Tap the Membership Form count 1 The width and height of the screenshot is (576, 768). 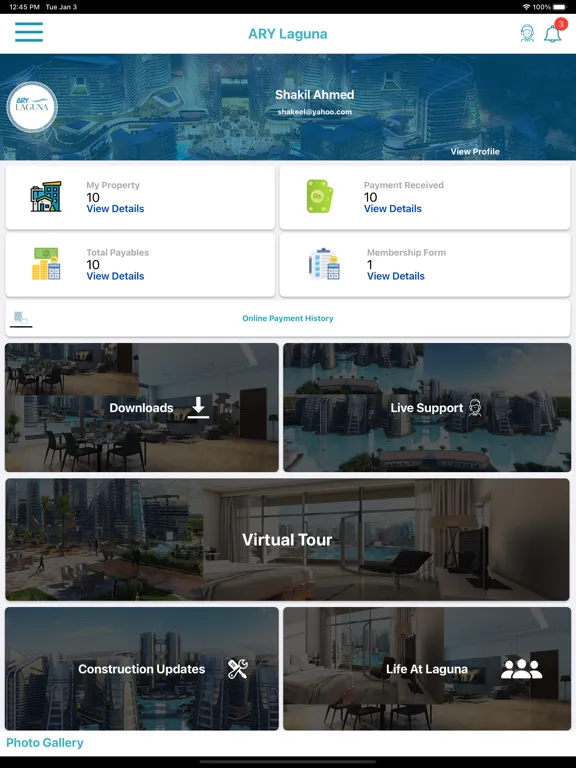coord(370,264)
